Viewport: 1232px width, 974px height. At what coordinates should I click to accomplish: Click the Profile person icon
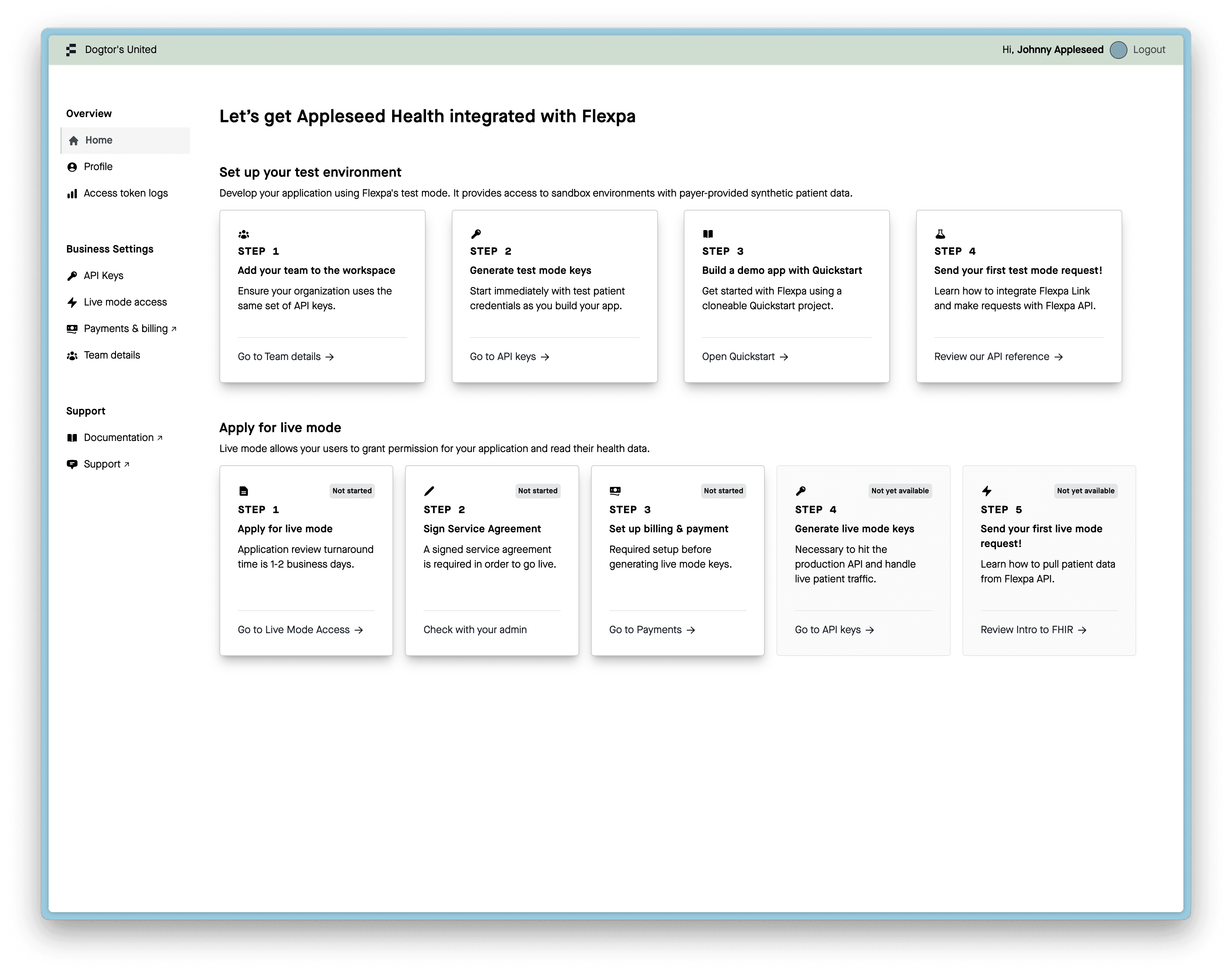(x=72, y=167)
